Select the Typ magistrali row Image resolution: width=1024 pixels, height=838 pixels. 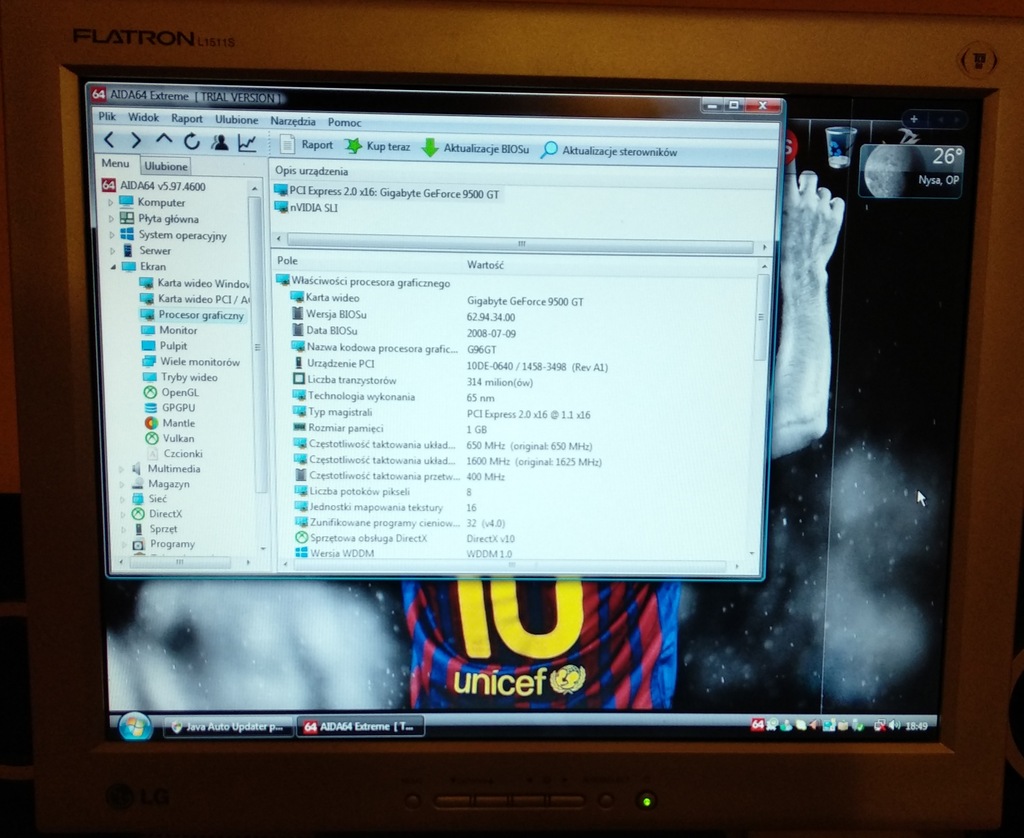click(x=441, y=413)
